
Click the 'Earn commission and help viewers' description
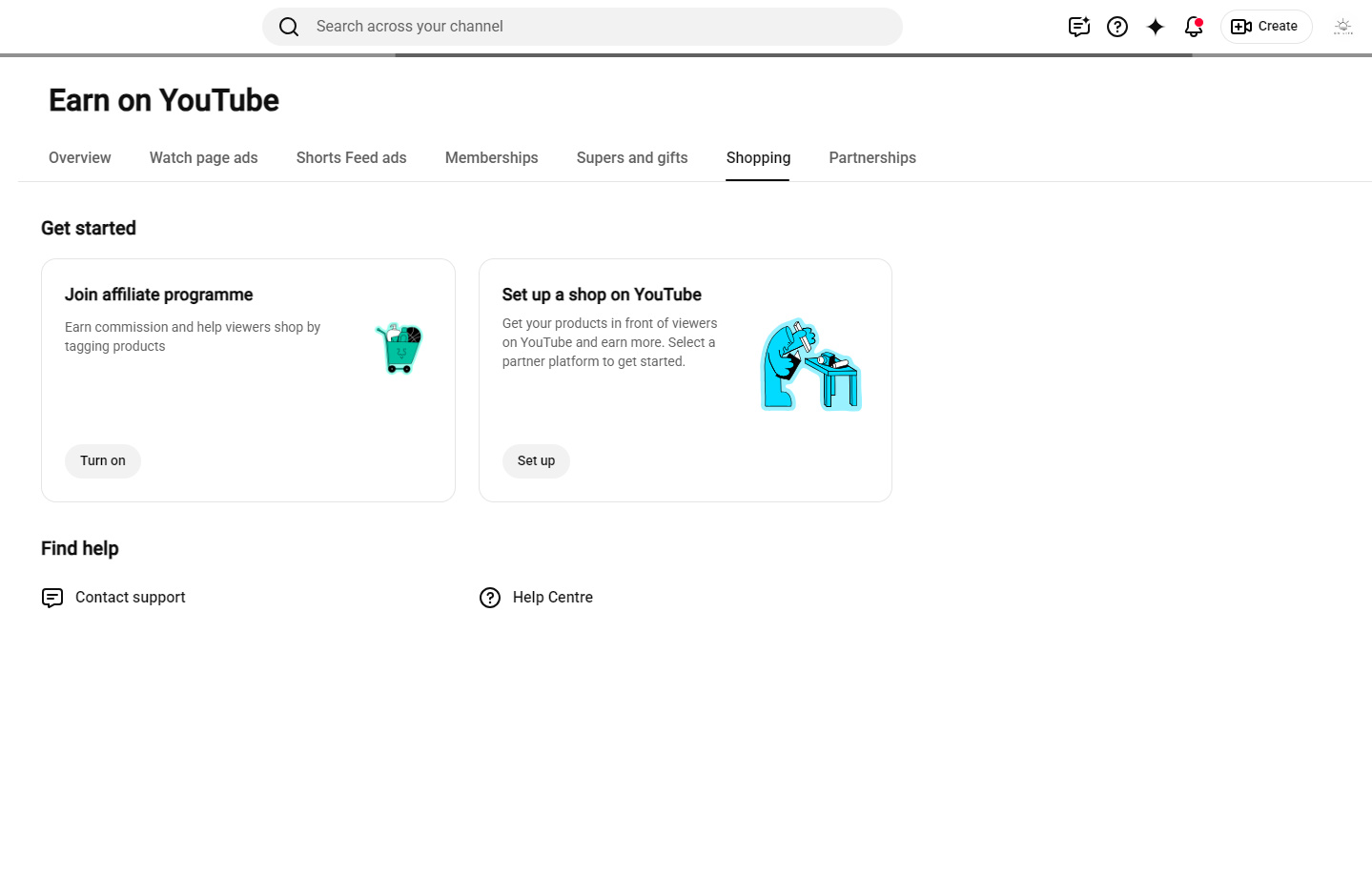click(x=193, y=337)
